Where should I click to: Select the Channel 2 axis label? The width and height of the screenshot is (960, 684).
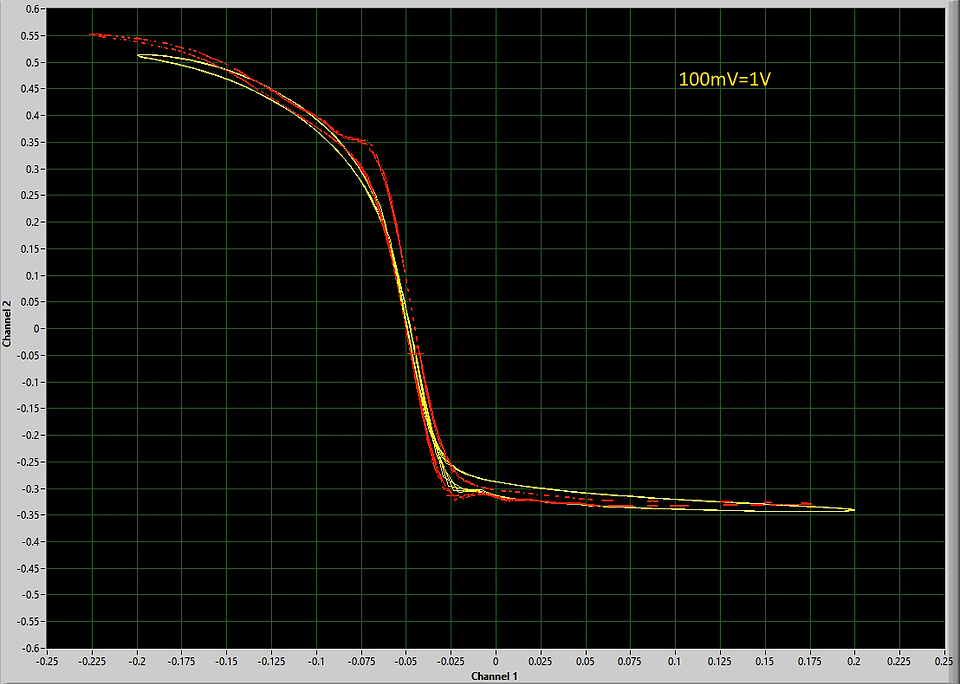point(7,325)
